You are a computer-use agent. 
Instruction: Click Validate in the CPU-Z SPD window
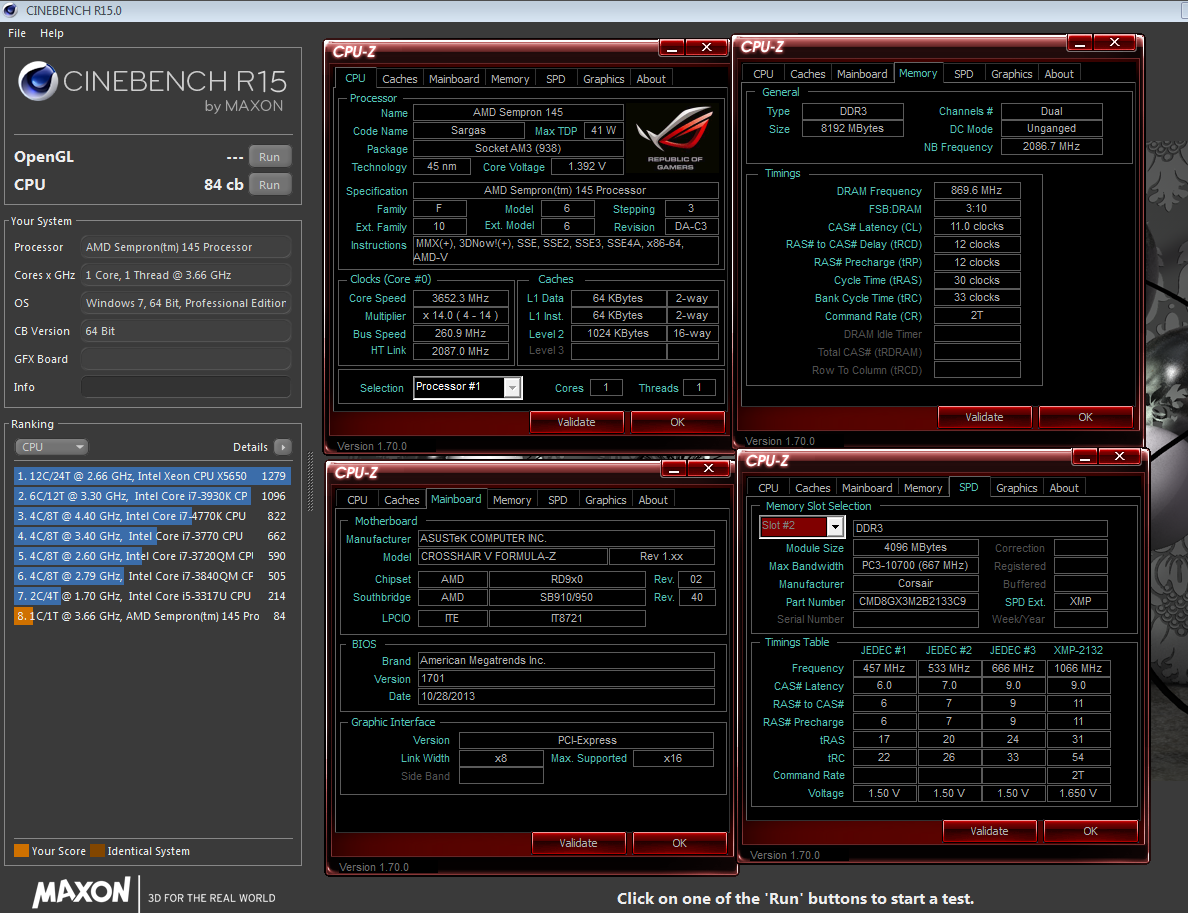click(x=989, y=831)
